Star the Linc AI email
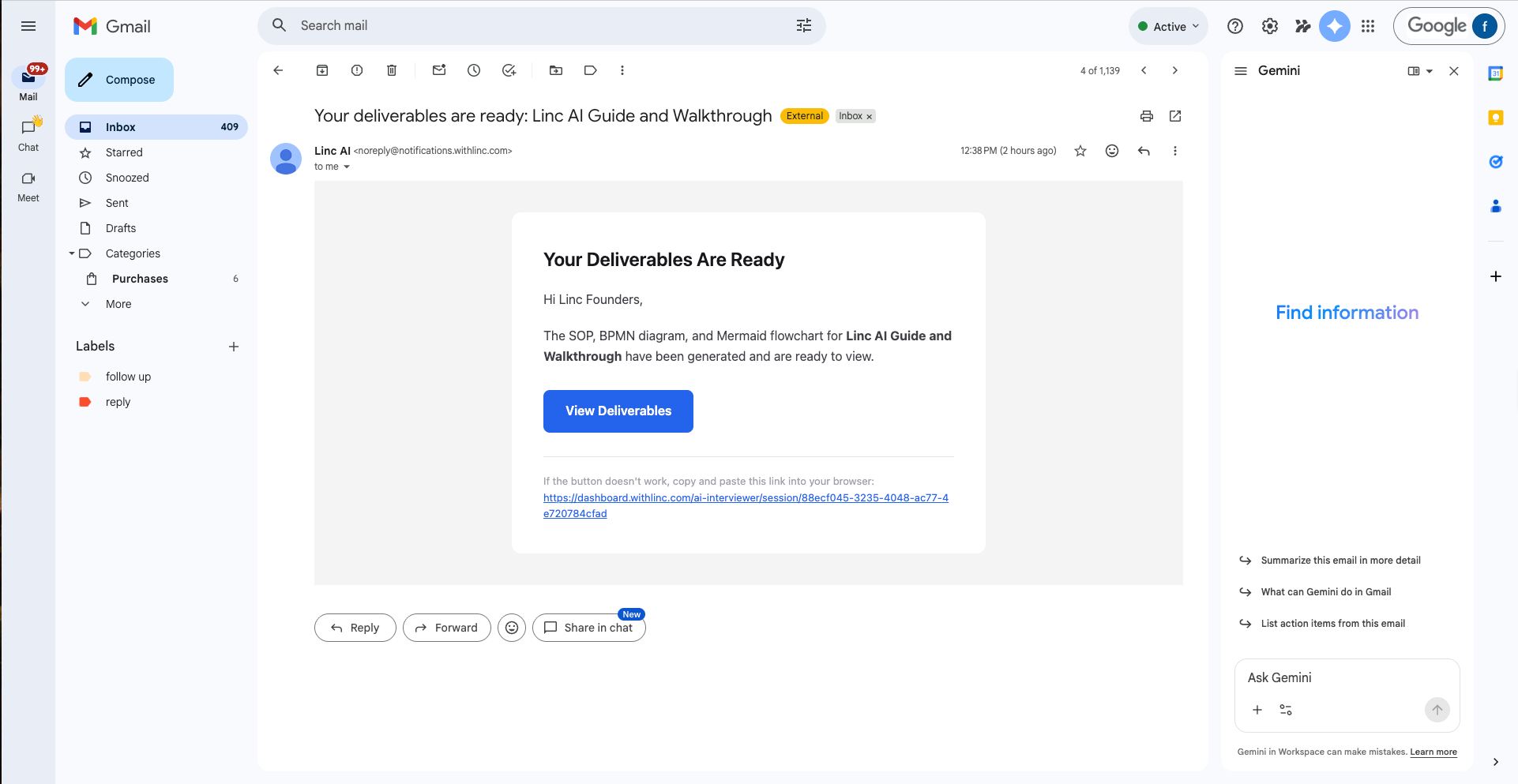This screenshot has height=784, width=1518. point(1080,151)
